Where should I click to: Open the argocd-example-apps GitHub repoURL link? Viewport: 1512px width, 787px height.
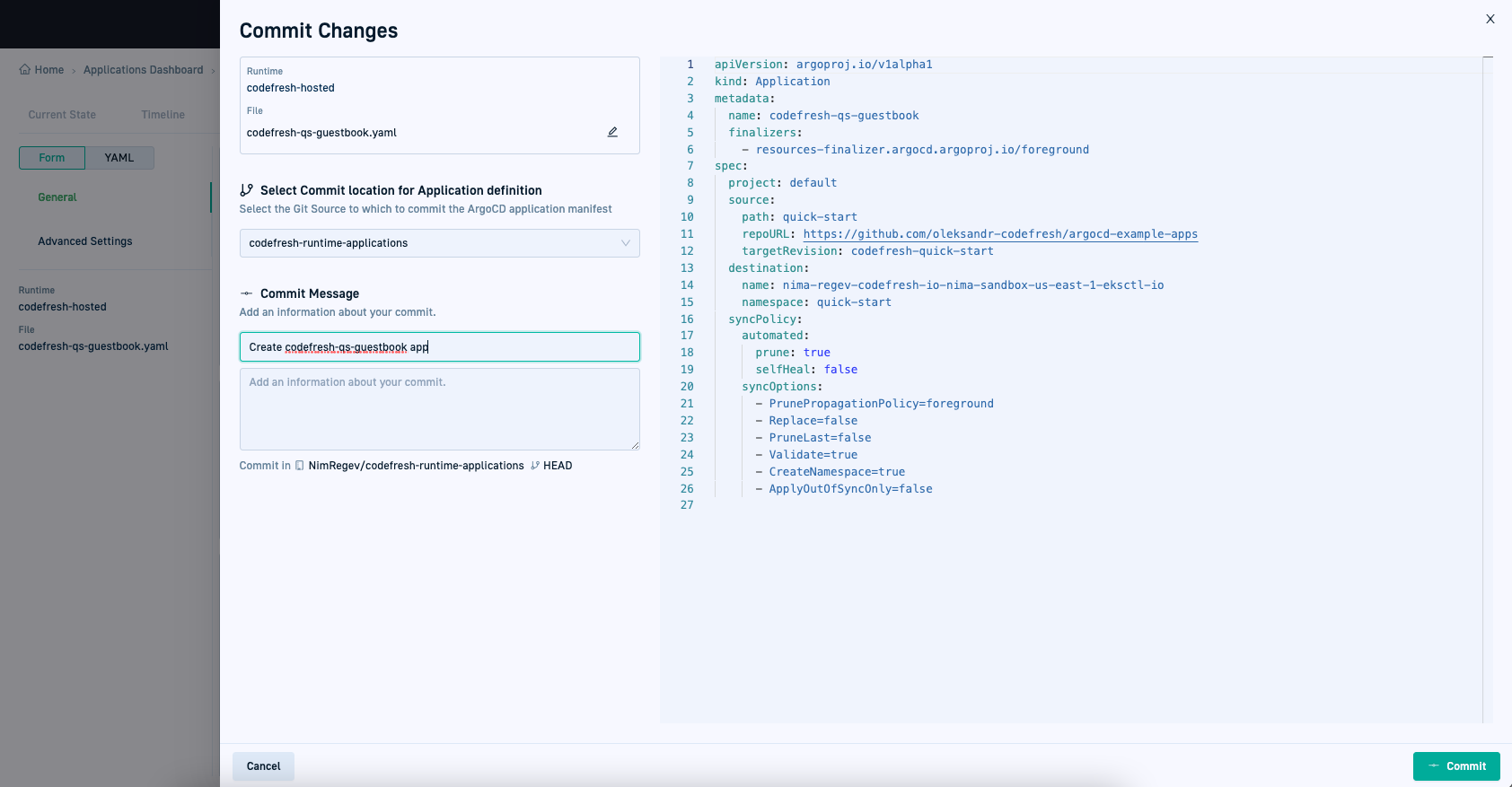coord(1000,234)
